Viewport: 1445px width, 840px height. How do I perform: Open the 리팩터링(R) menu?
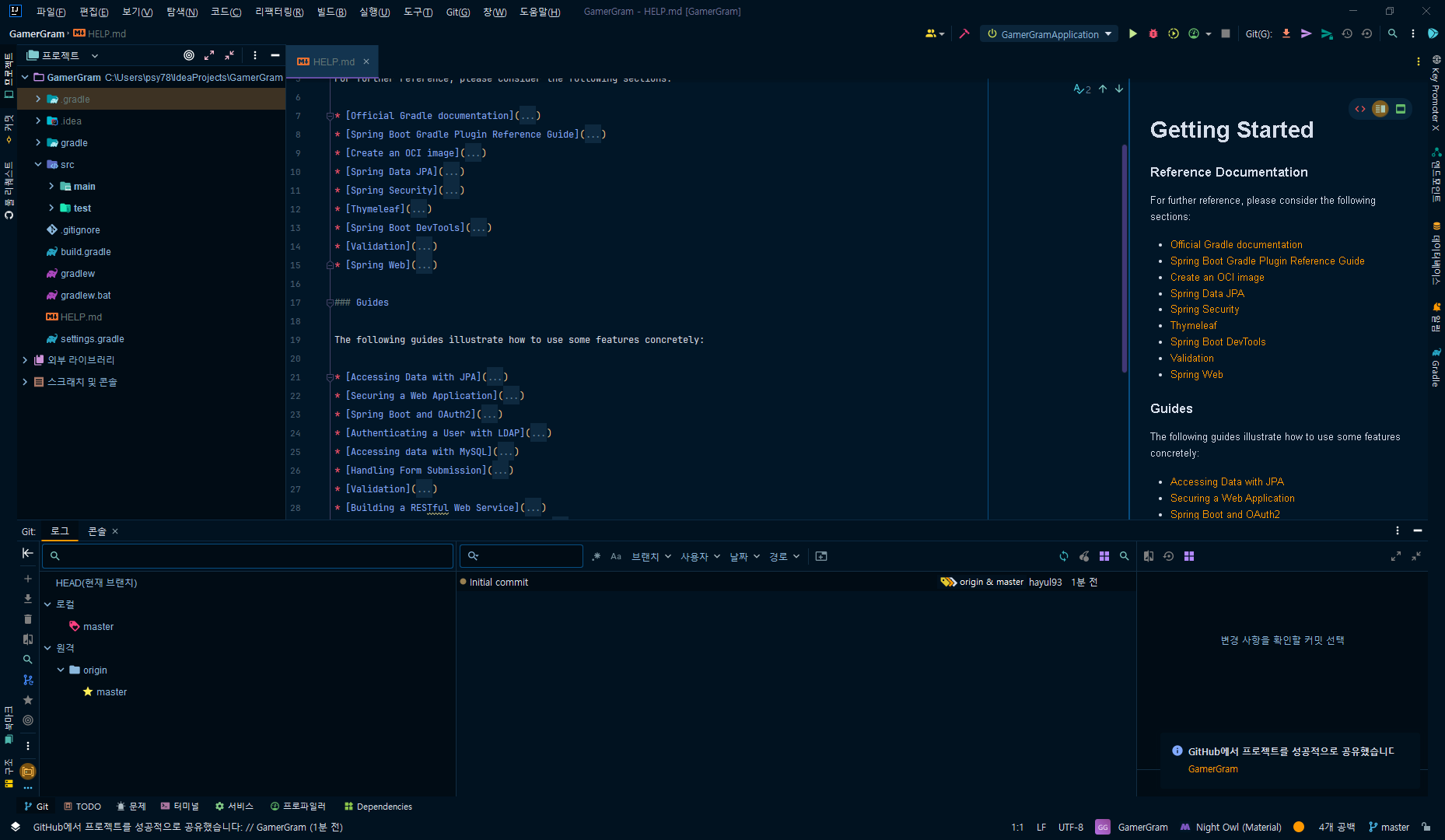pyautogui.click(x=279, y=12)
